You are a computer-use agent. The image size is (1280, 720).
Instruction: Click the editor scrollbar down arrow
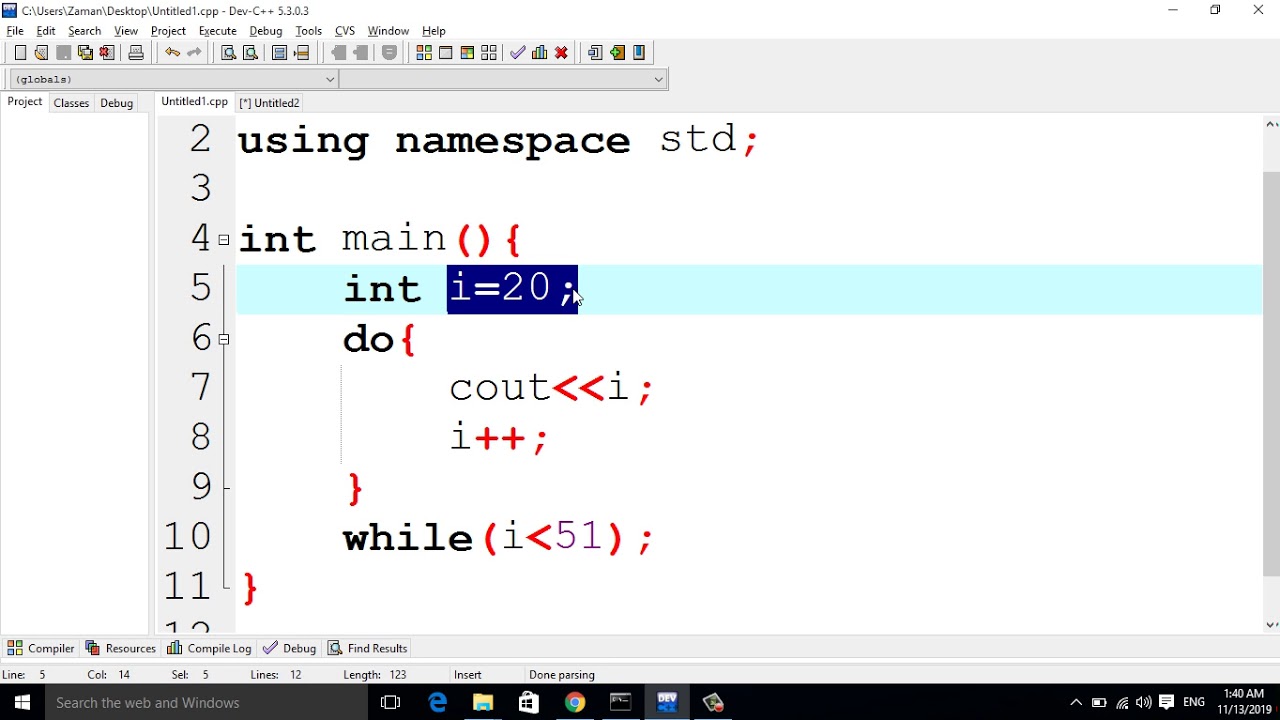click(1271, 625)
